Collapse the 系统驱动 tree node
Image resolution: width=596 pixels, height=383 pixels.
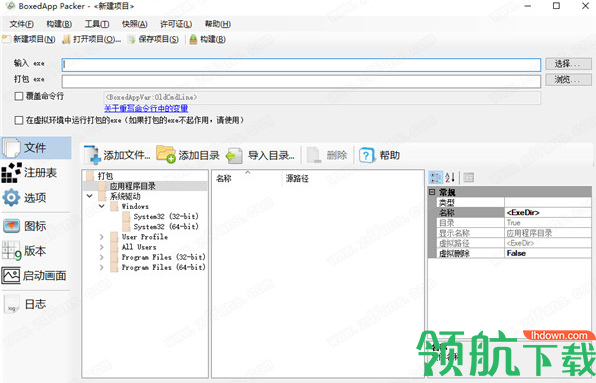click(x=89, y=196)
